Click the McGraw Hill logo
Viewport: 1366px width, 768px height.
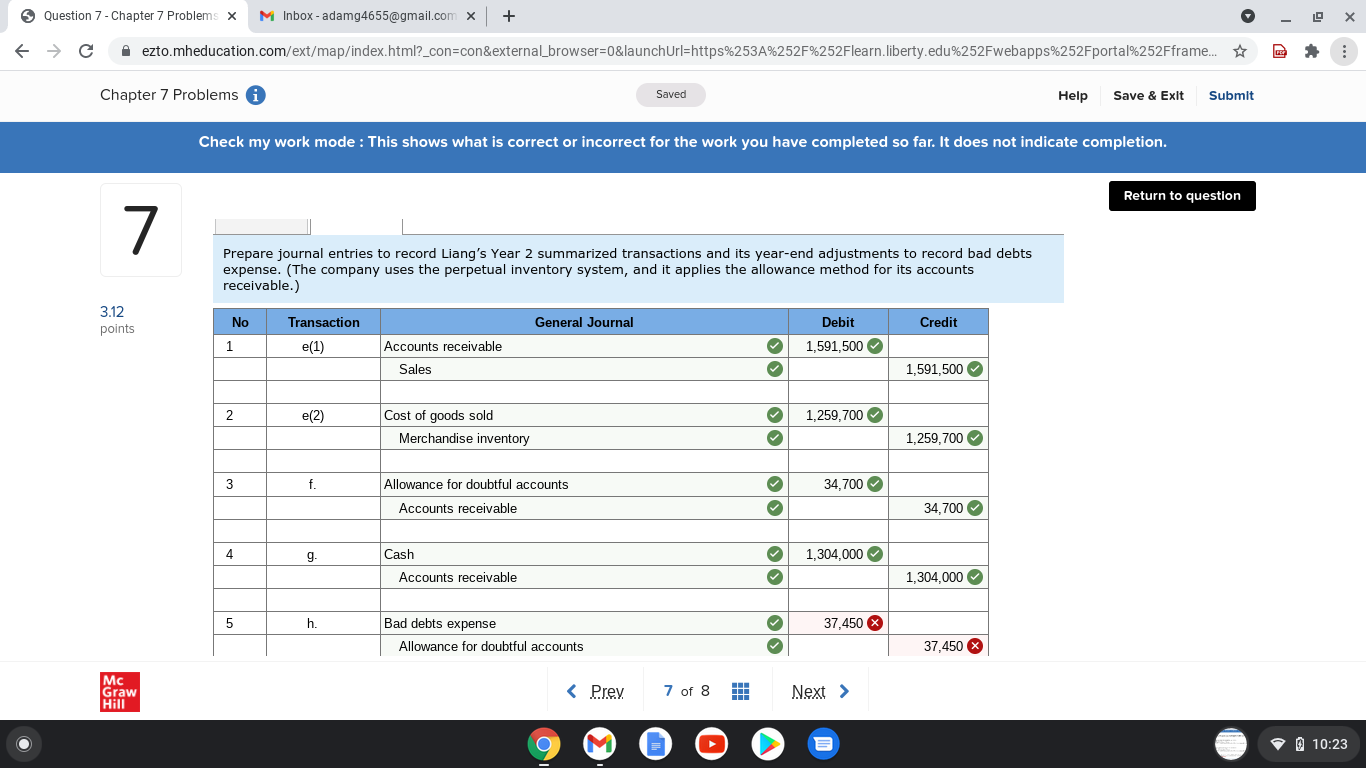coord(120,691)
